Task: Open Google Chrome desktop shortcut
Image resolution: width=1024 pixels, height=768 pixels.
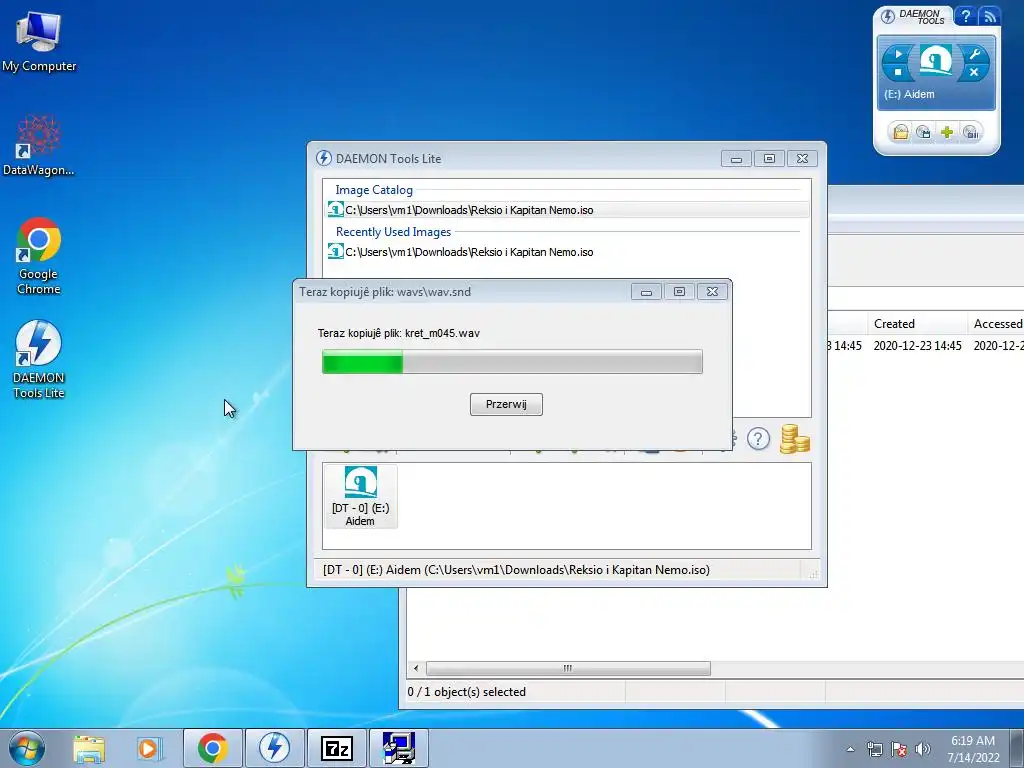Action: coord(39,256)
